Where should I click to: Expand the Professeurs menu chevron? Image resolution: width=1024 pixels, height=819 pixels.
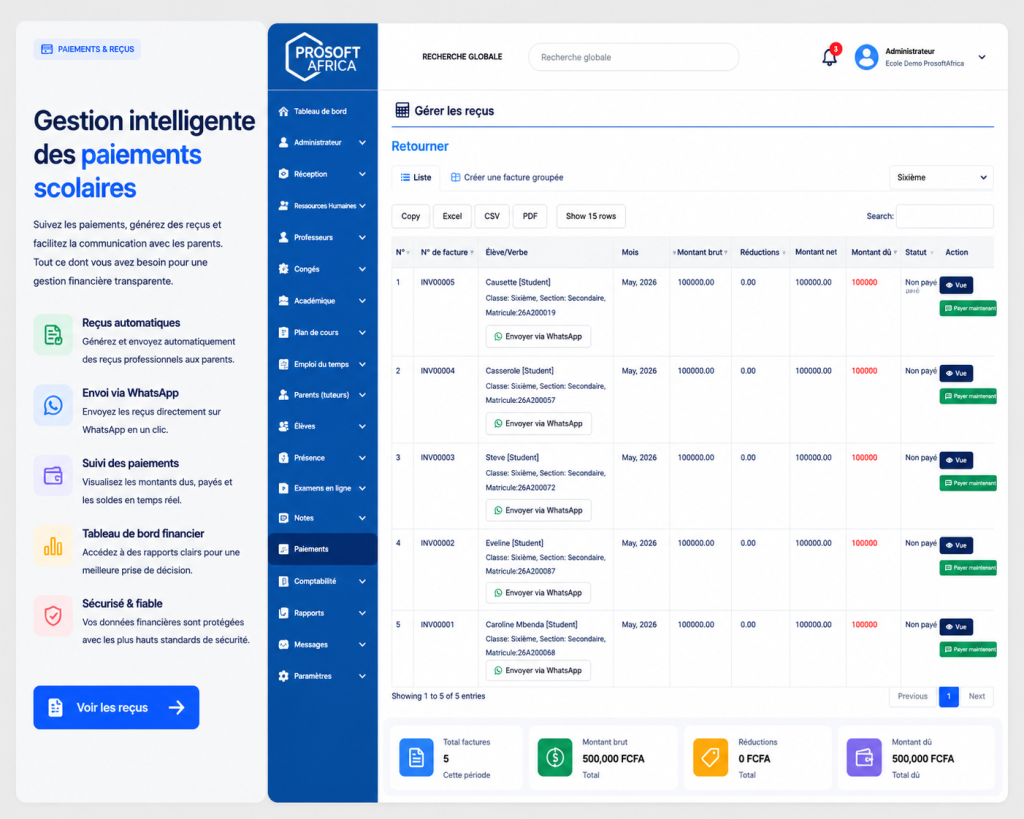pyautogui.click(x=362, y=237)
